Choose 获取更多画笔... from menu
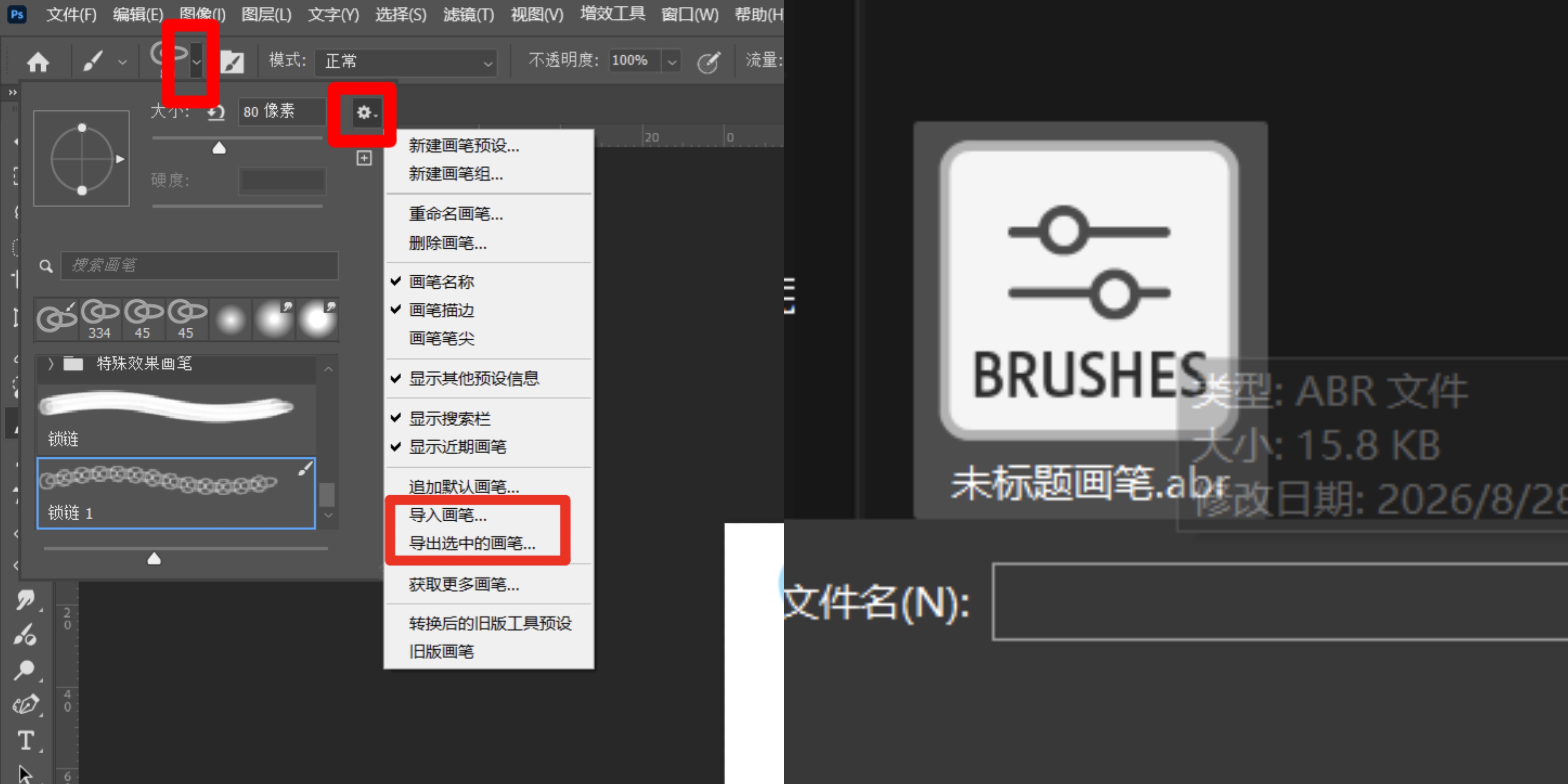1568x784 pixels. (x=464, y=584)
